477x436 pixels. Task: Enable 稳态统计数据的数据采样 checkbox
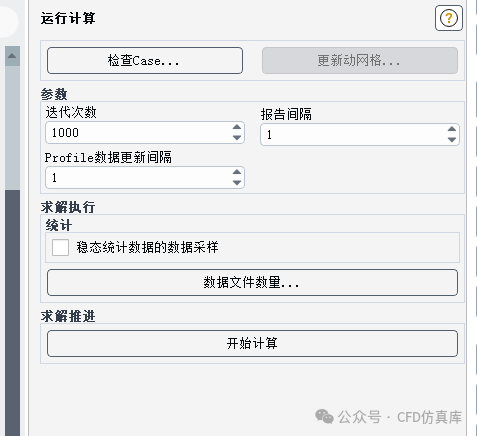point(60,247)
